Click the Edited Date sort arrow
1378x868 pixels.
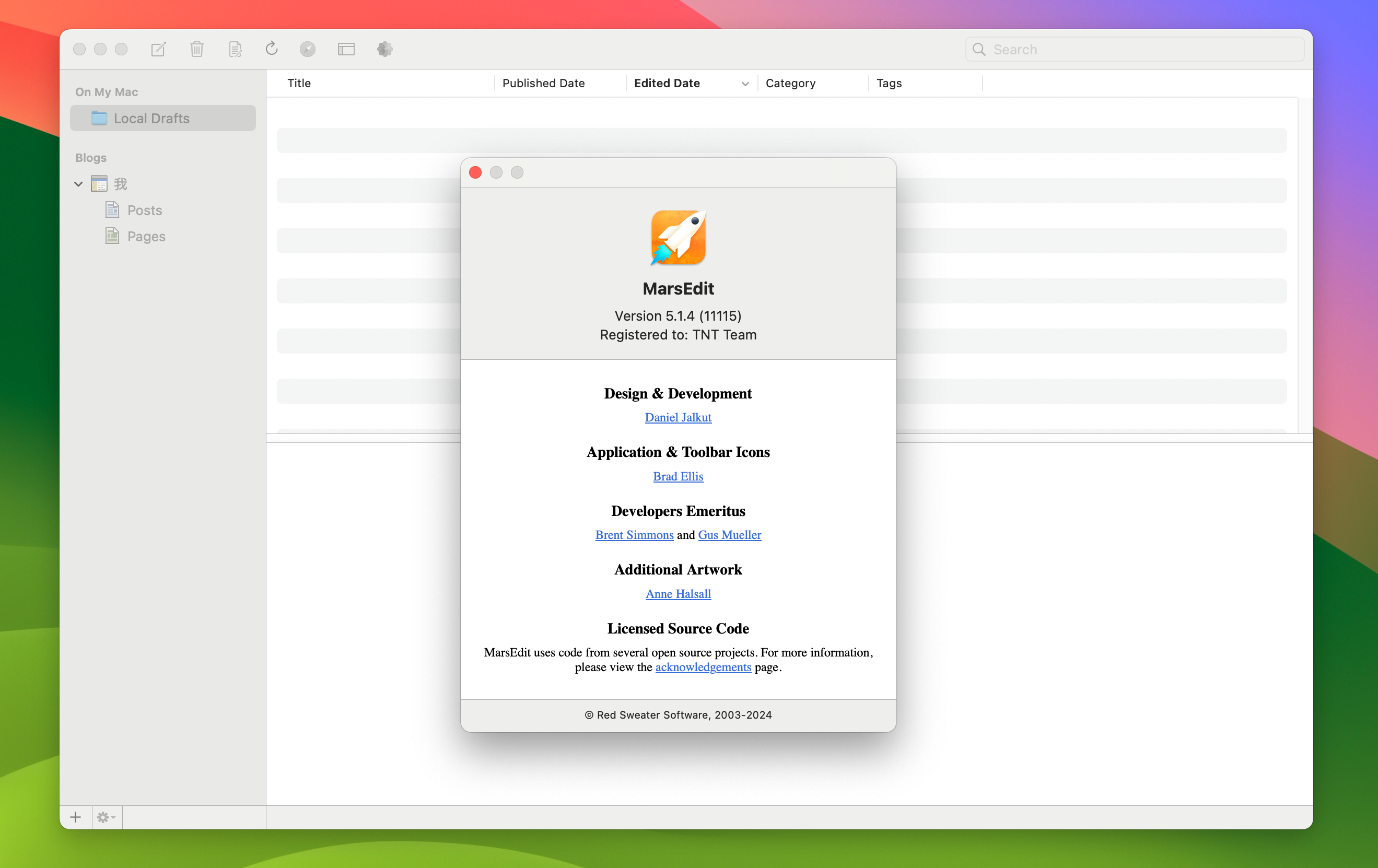745,84
